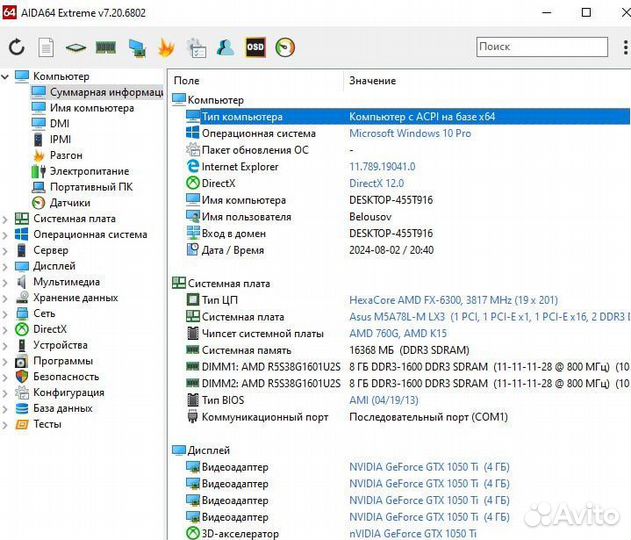Click the Internet Explorer row icon

193,166
